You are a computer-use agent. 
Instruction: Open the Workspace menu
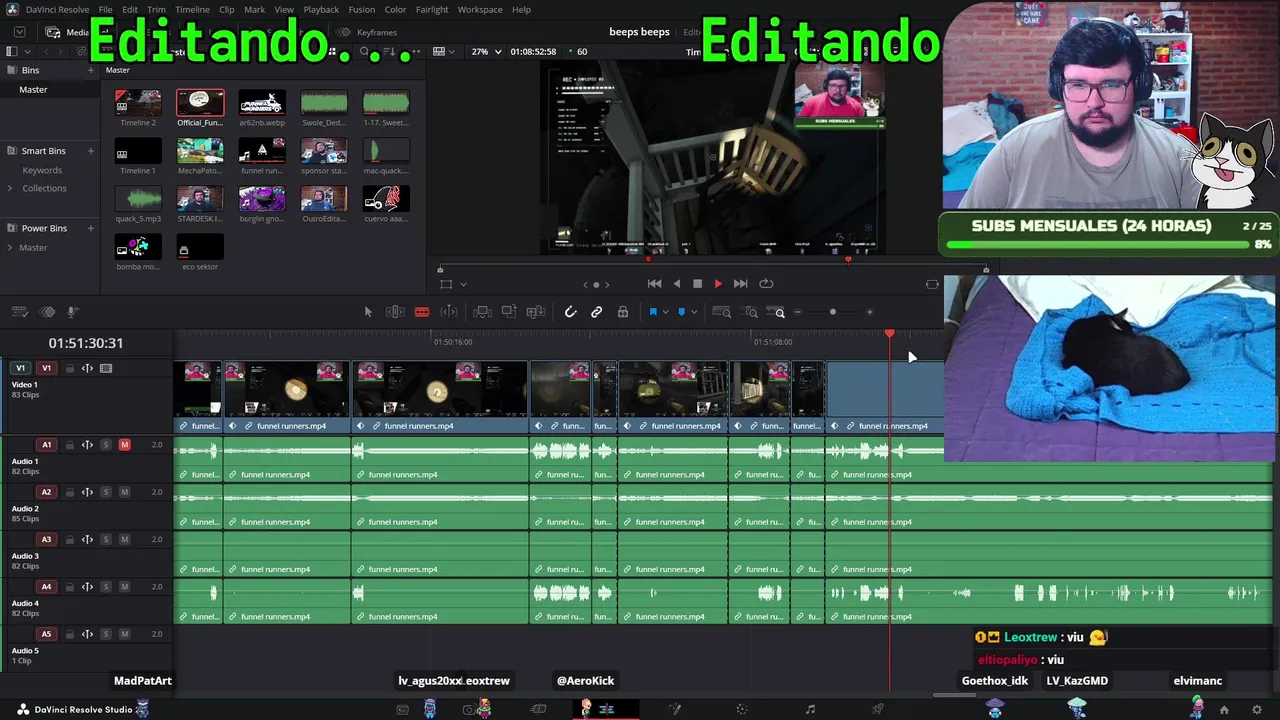point(480,10)
